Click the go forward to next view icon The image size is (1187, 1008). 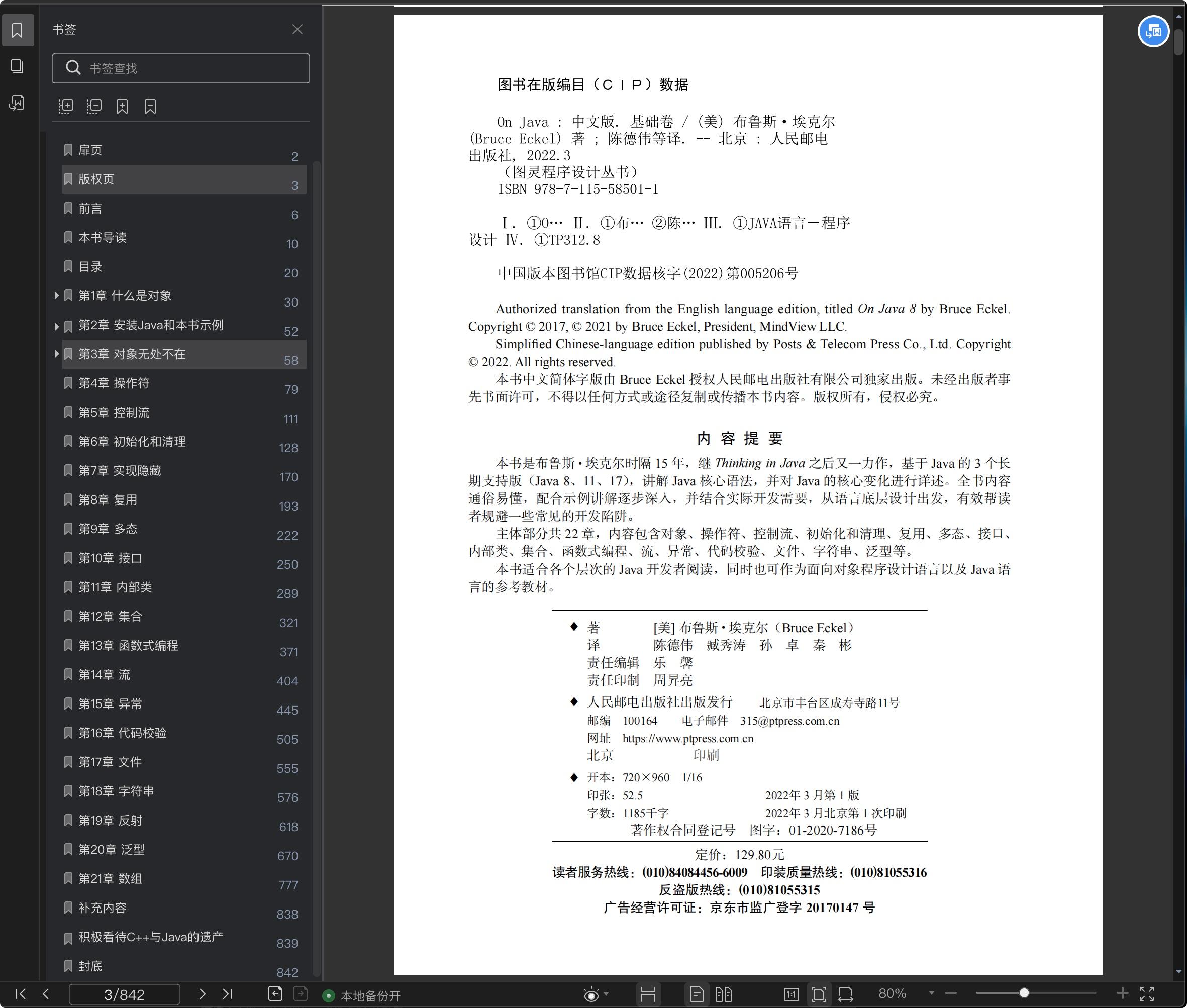tap(301, 994)
